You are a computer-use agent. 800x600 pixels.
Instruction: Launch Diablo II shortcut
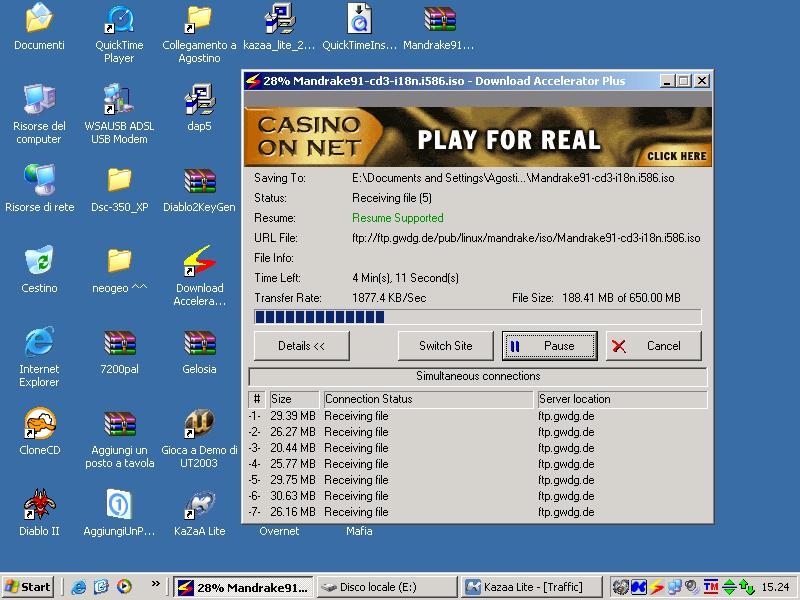(x=39, y=504)
